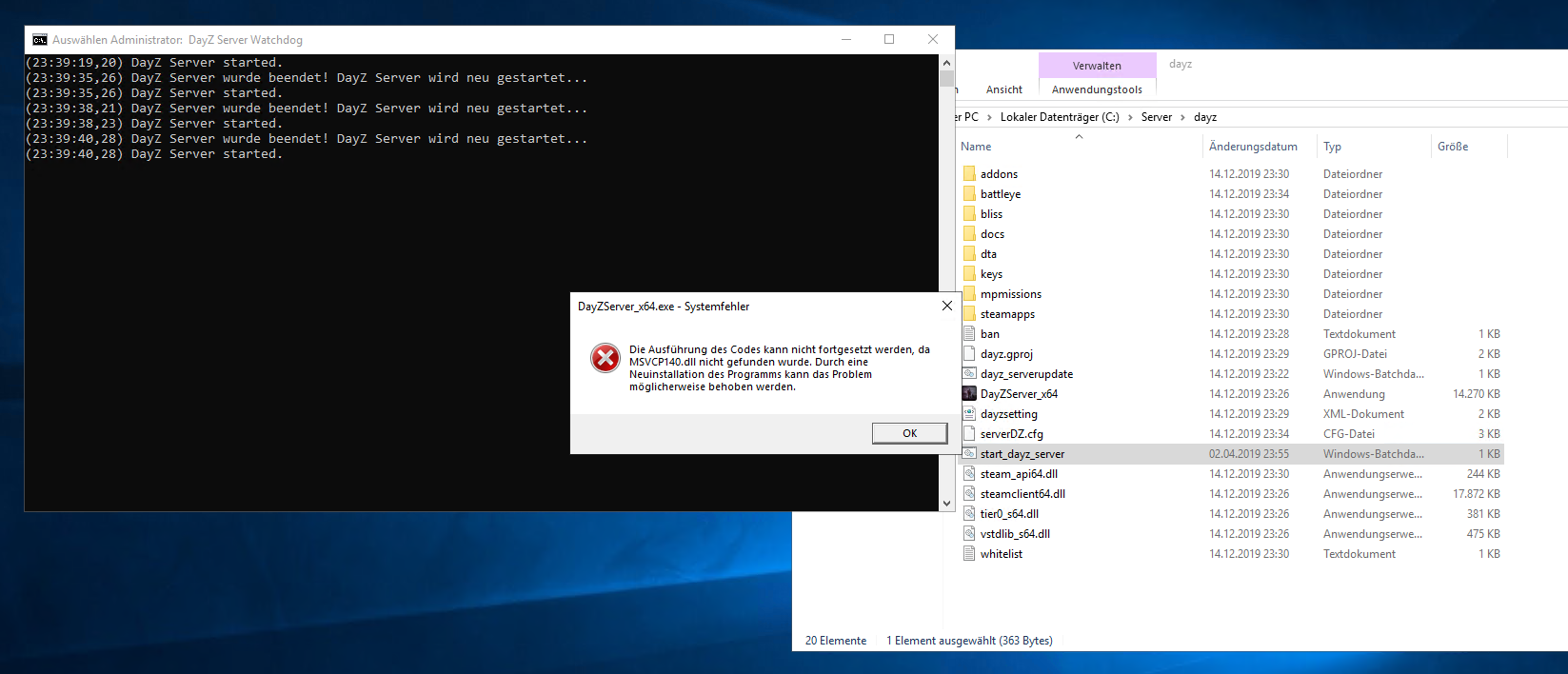1568x674 pixels.
Task: Select the battleye file name
Action: [x=1001, y=194]
